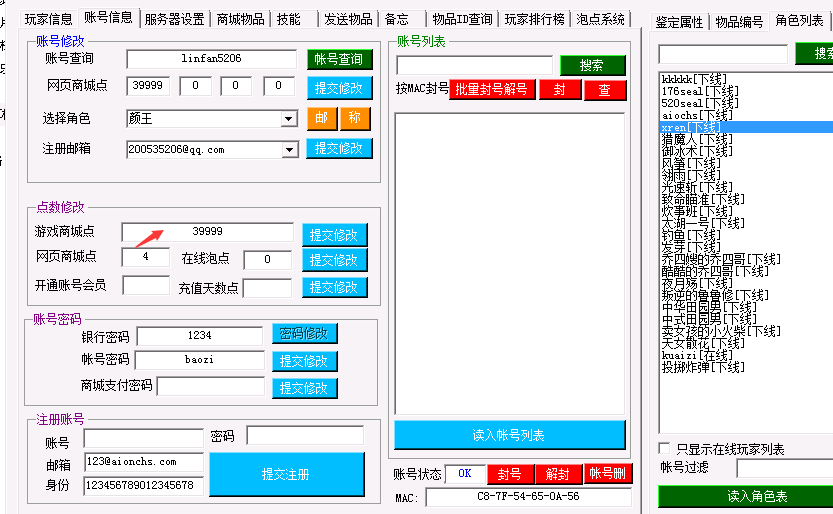Open the 玩家排行榜 tab
The image size is (833, 514).
[534, 19]
